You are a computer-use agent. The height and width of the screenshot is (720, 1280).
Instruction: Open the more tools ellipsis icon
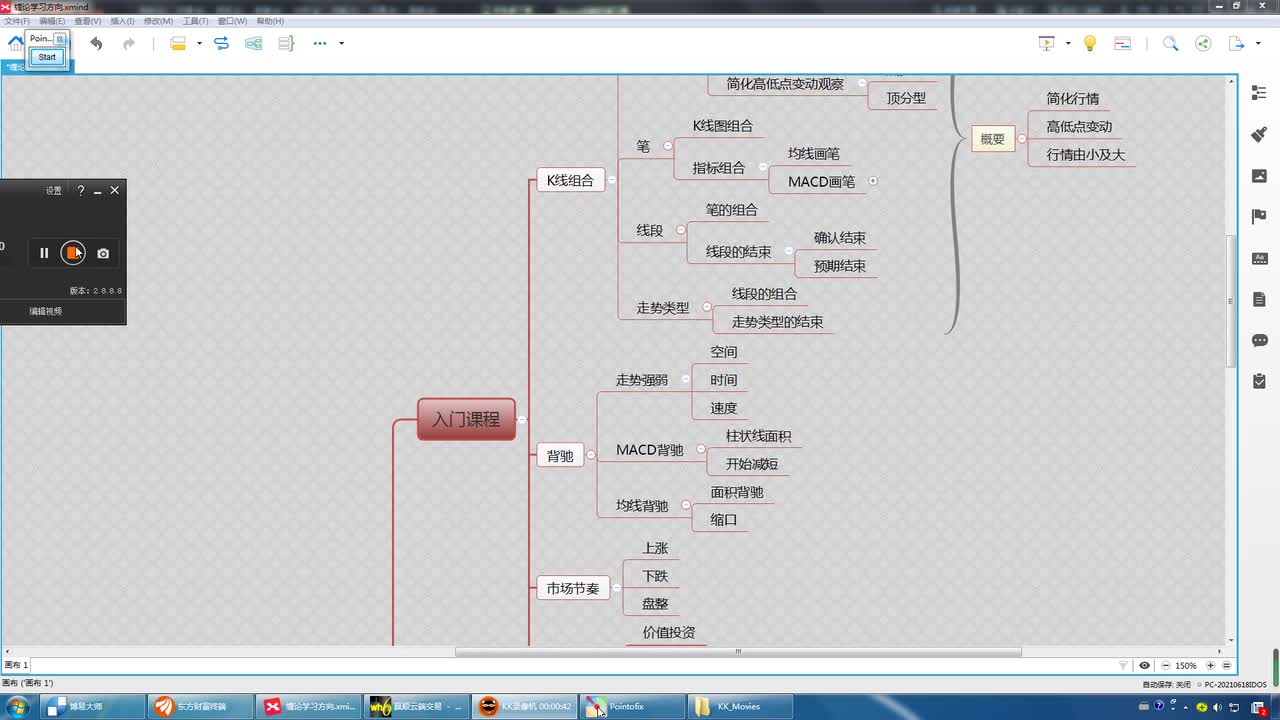[320, 43]
